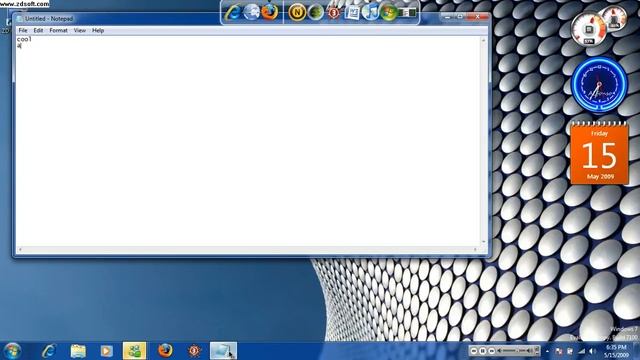Pause playback on taskbar media toolbar
Screen dimensions: 640x360
tap(483, 351)
